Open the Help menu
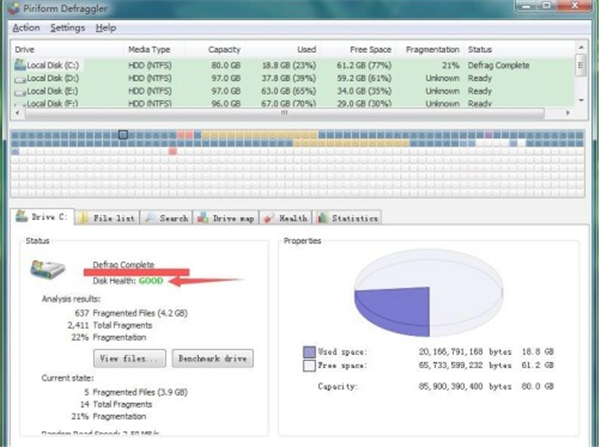The width and height of the screenshot is (600, 447). [106, 28]
